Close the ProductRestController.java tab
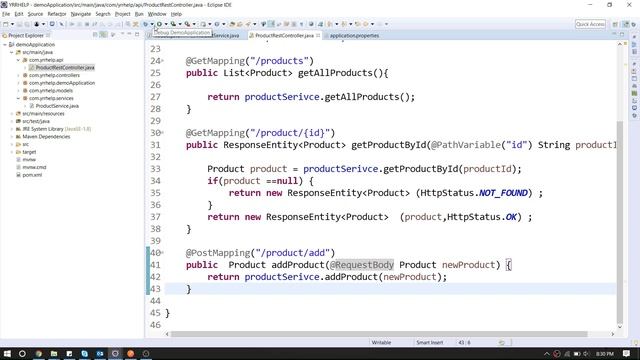The image size is (640, 360). (318, 36)
